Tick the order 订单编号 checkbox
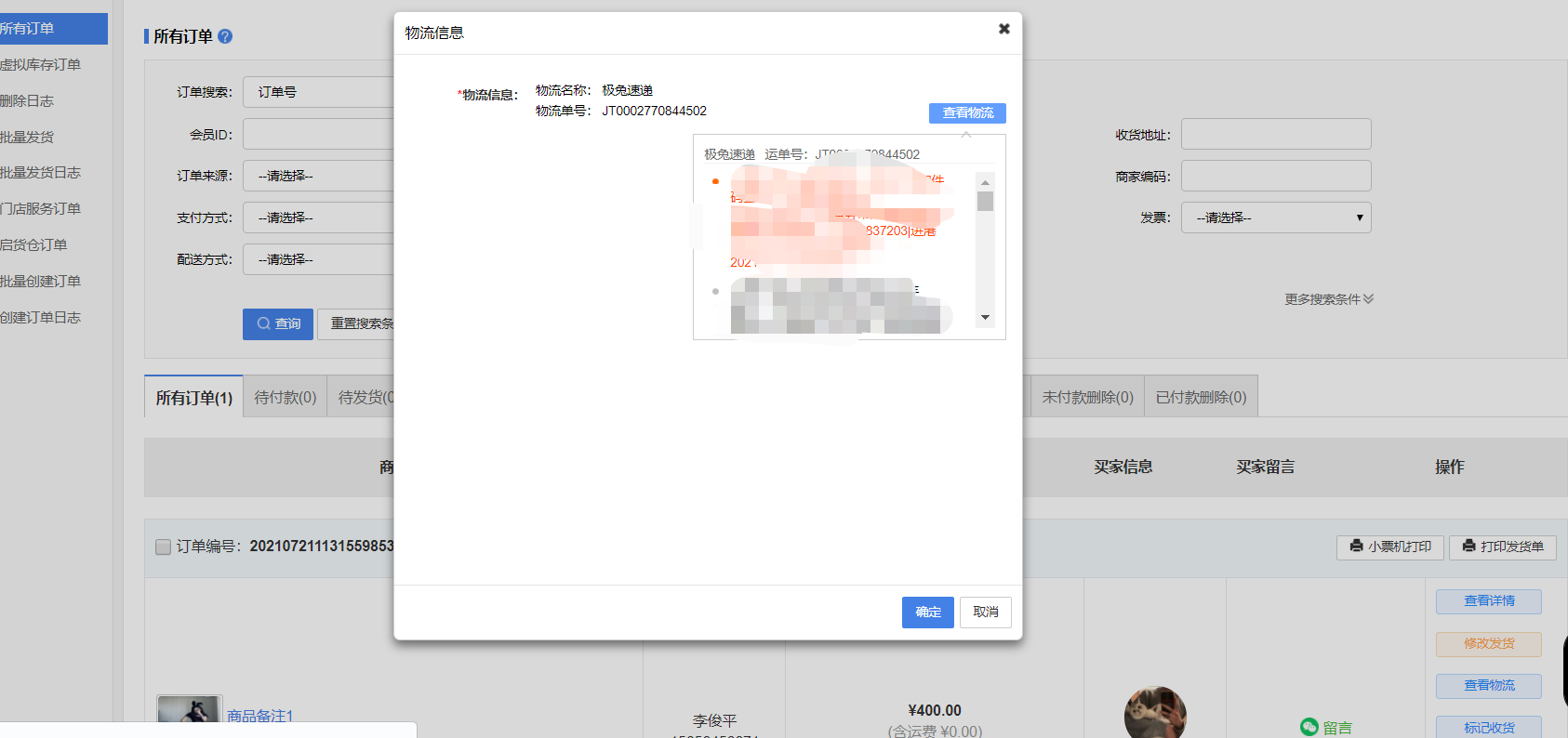This screenshot has width=1568, height=738. tap(164, 547)
